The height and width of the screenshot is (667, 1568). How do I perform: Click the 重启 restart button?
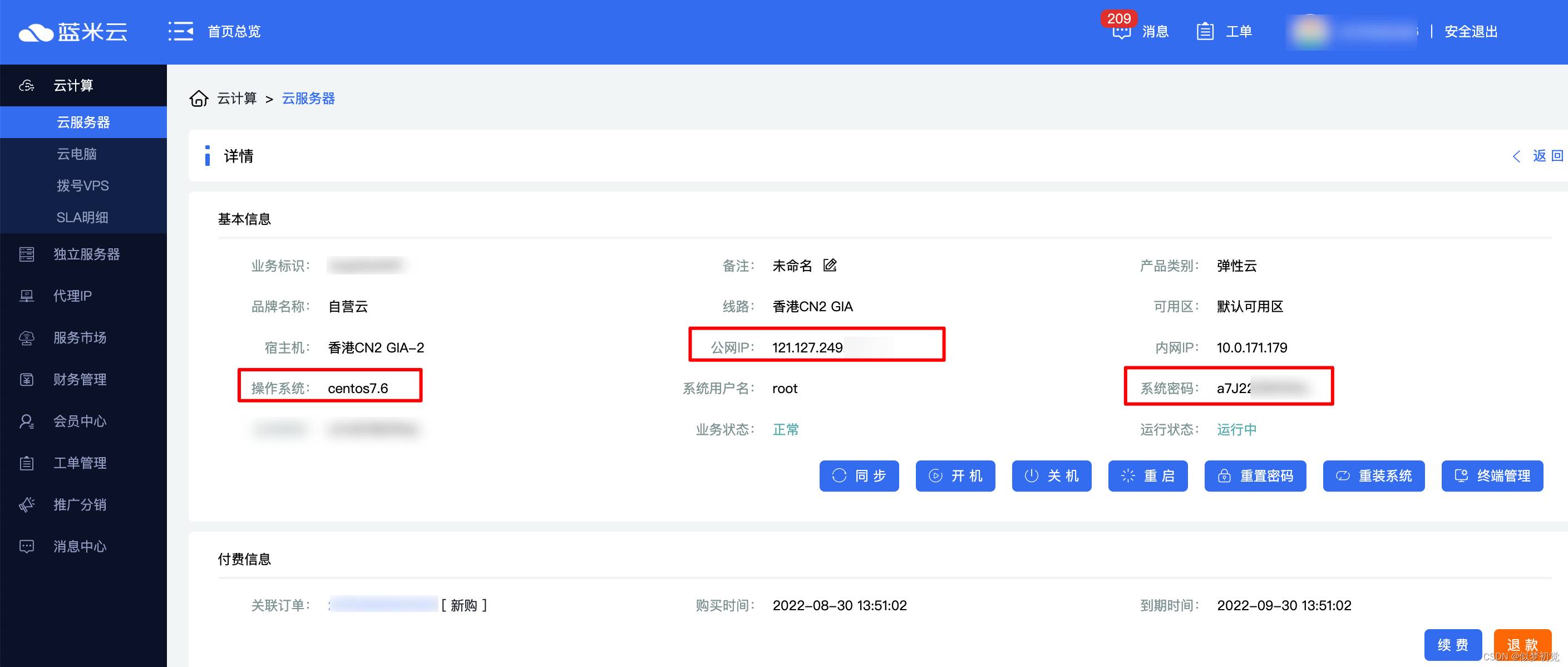(1147, 475)
